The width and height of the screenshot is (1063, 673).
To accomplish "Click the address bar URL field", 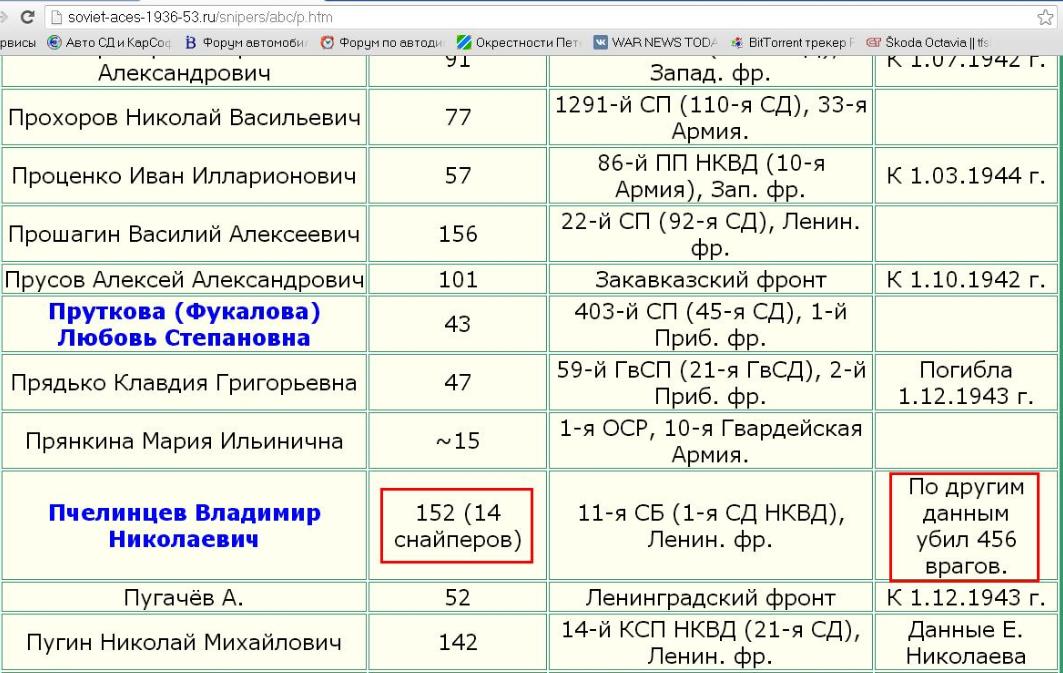I will 500,18.
